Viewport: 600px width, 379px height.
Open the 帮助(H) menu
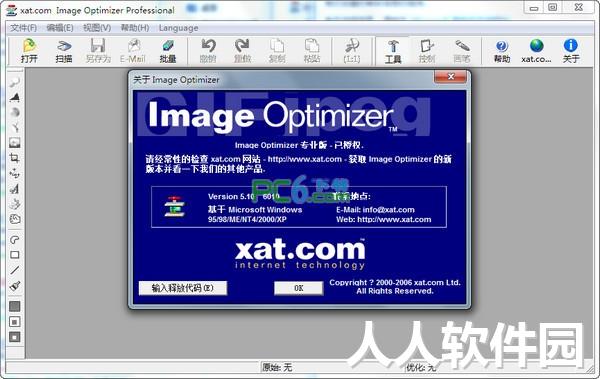[x=135, y=28]
